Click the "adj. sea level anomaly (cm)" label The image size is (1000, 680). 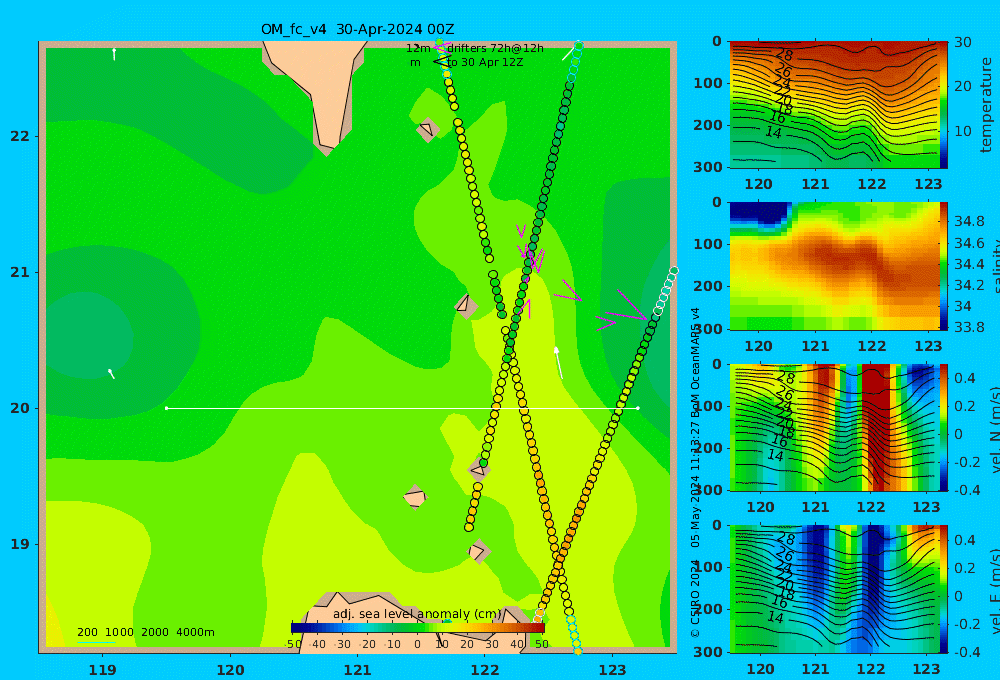point(417,614)
